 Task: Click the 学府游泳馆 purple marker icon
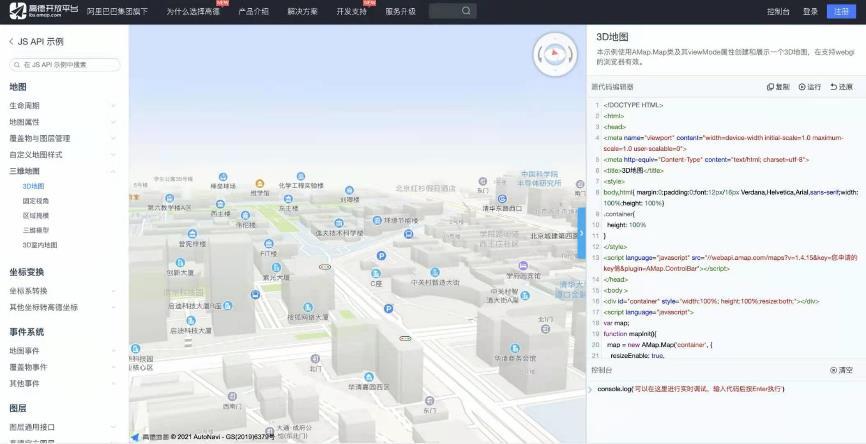pos(523,266)
